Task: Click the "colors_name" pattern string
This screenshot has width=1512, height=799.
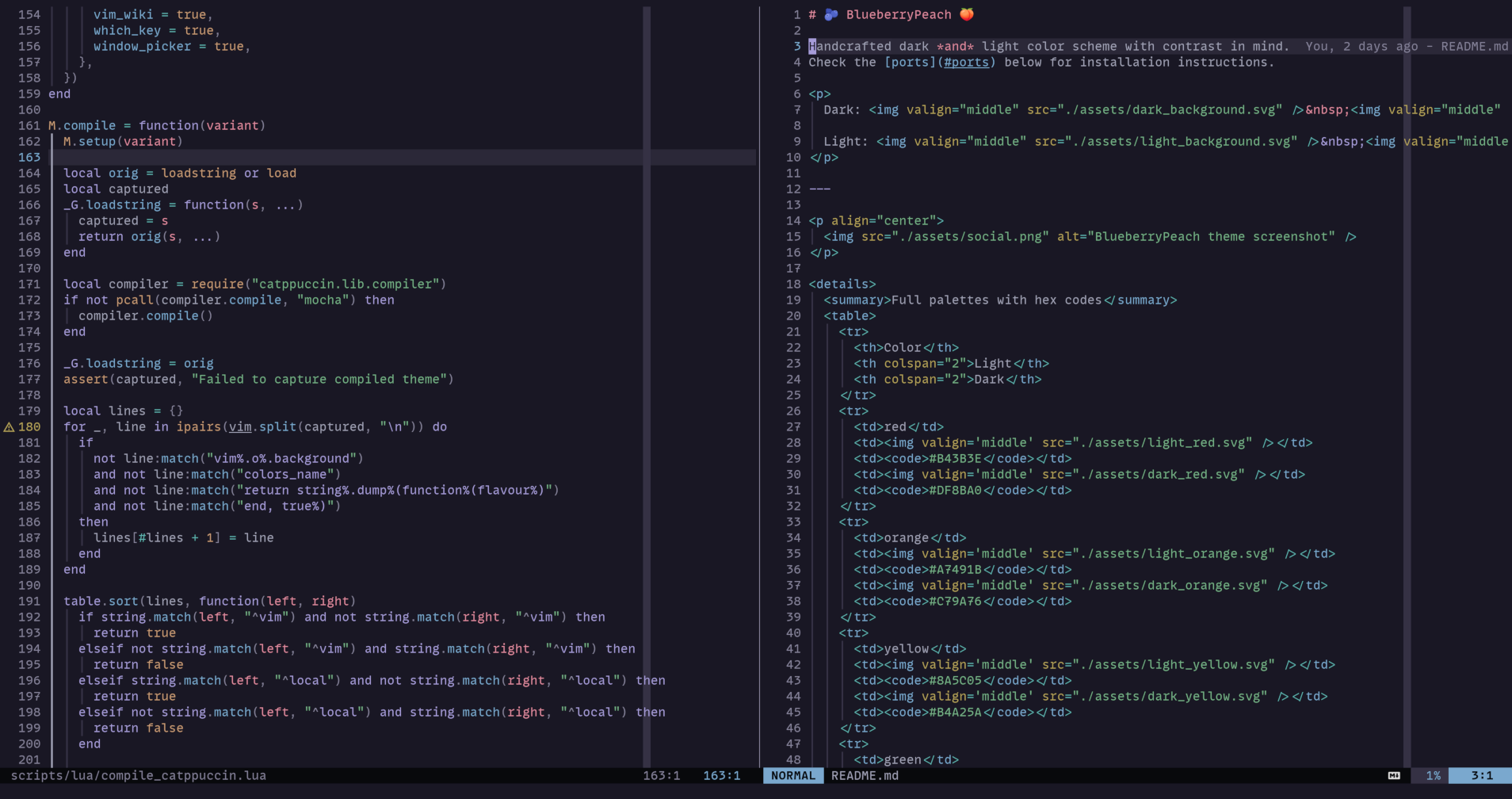Action: coord(285,474)
